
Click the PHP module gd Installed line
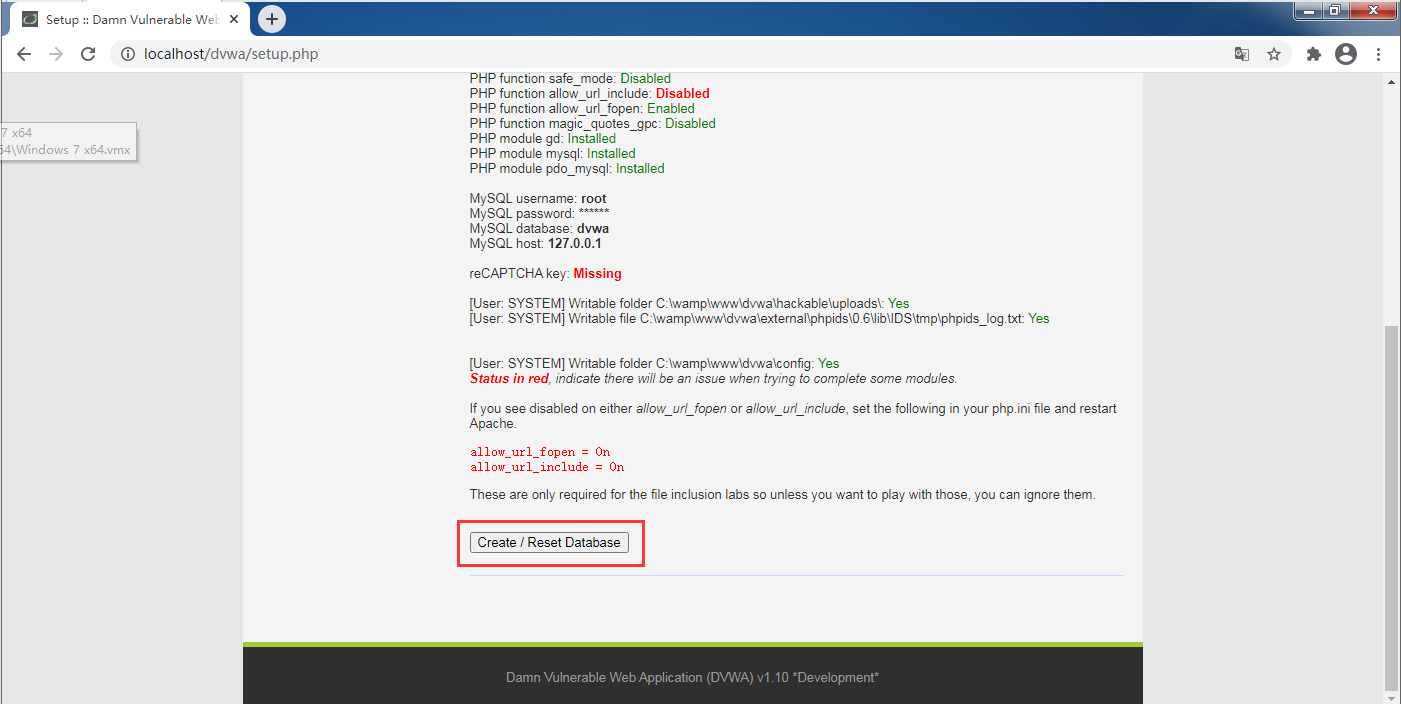(x=543, y=138)
